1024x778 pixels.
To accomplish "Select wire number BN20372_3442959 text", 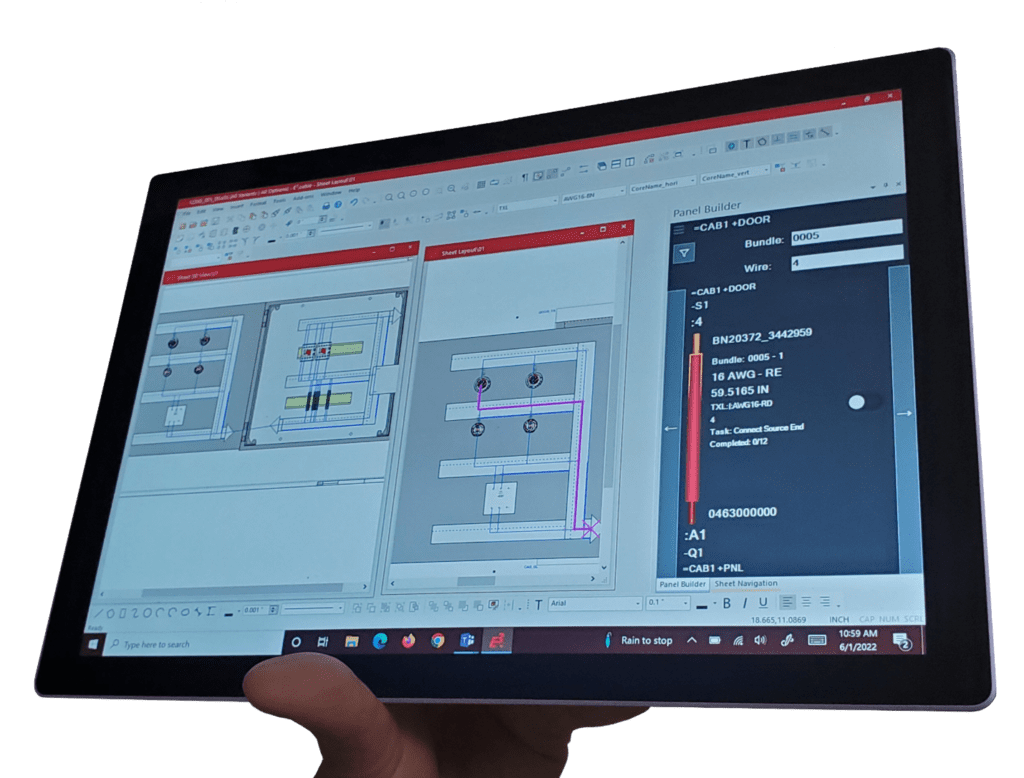I will pyautogui.click(x=761, y=336).
